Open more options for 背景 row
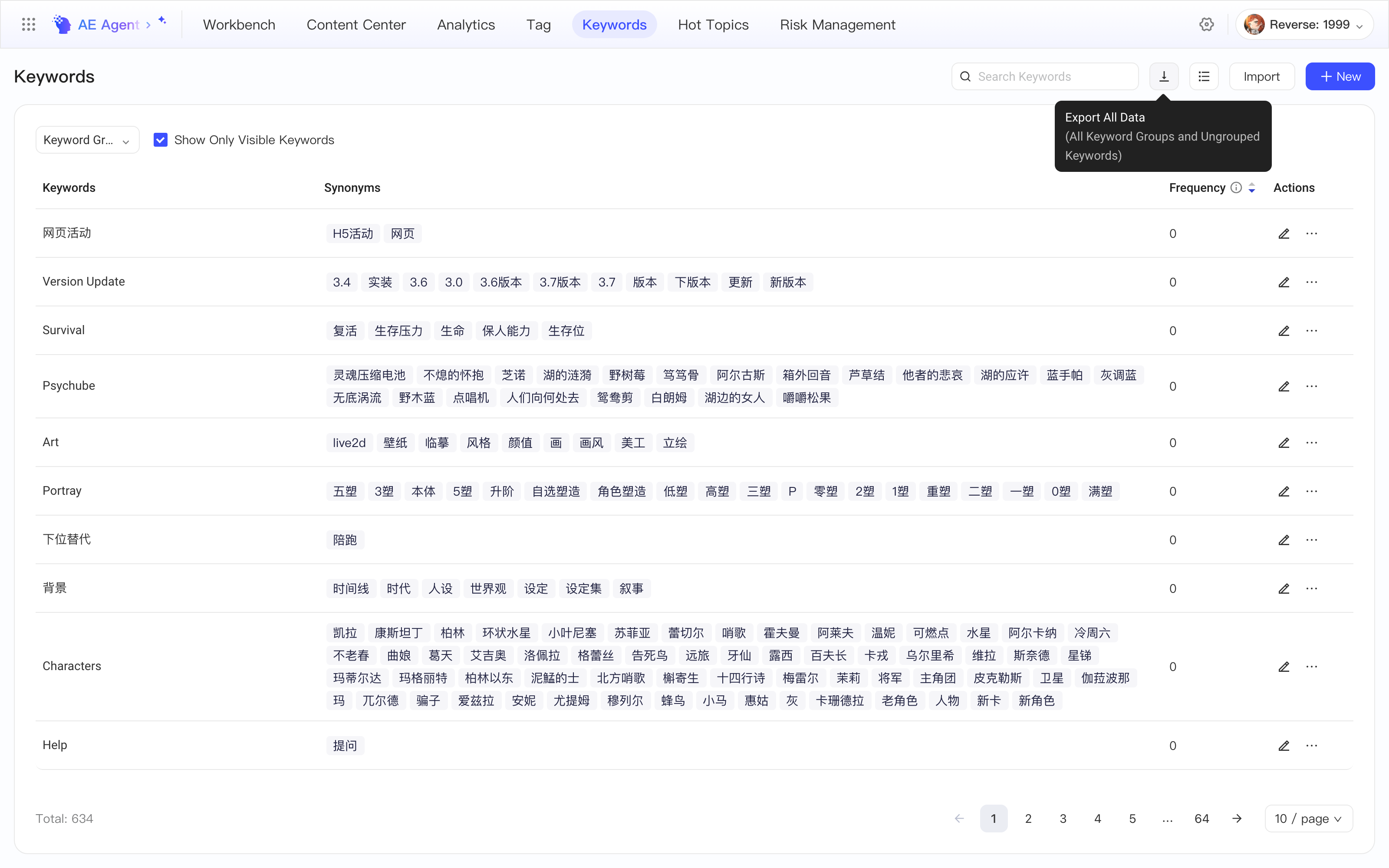 (x=1311, y=589)
